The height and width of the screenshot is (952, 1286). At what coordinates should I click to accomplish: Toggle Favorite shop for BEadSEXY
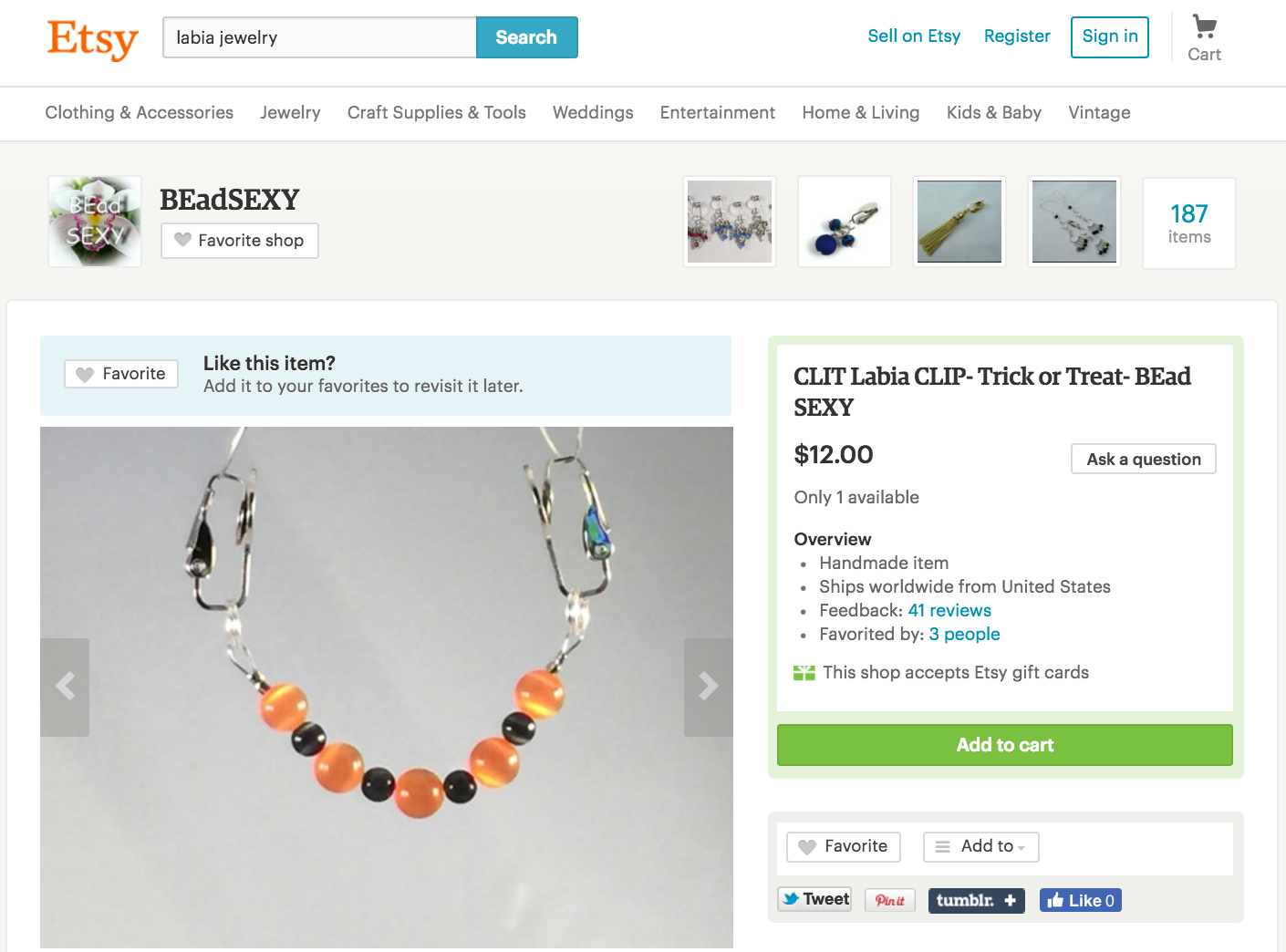click(240, 241)
